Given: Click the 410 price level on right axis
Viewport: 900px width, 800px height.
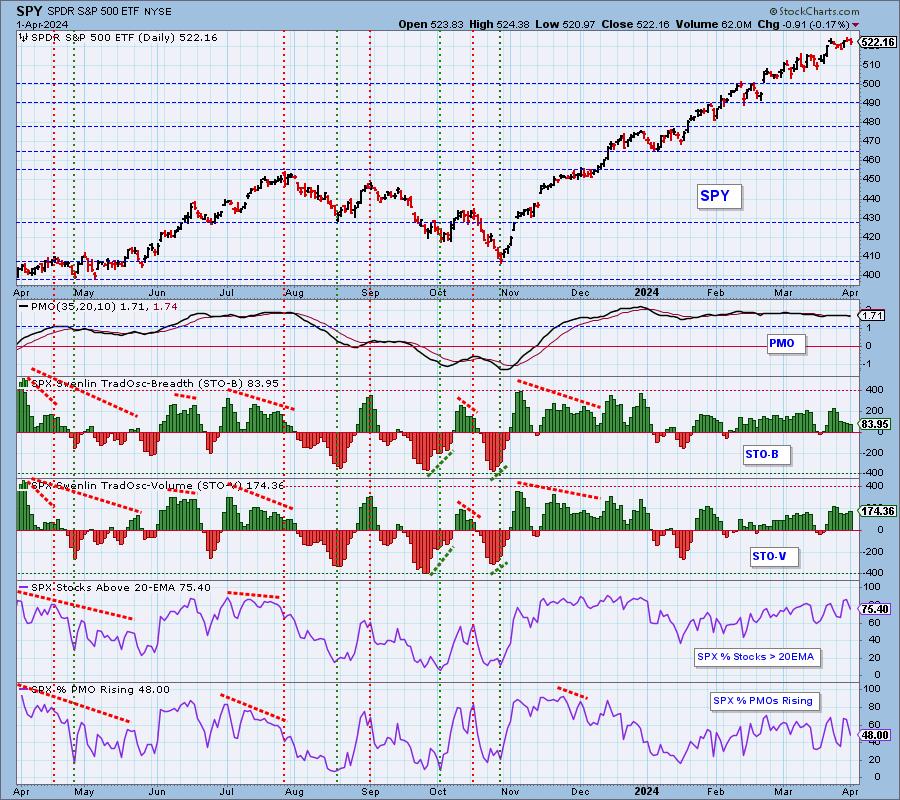Looking at the screenshot, I should (x=872, y=256).
